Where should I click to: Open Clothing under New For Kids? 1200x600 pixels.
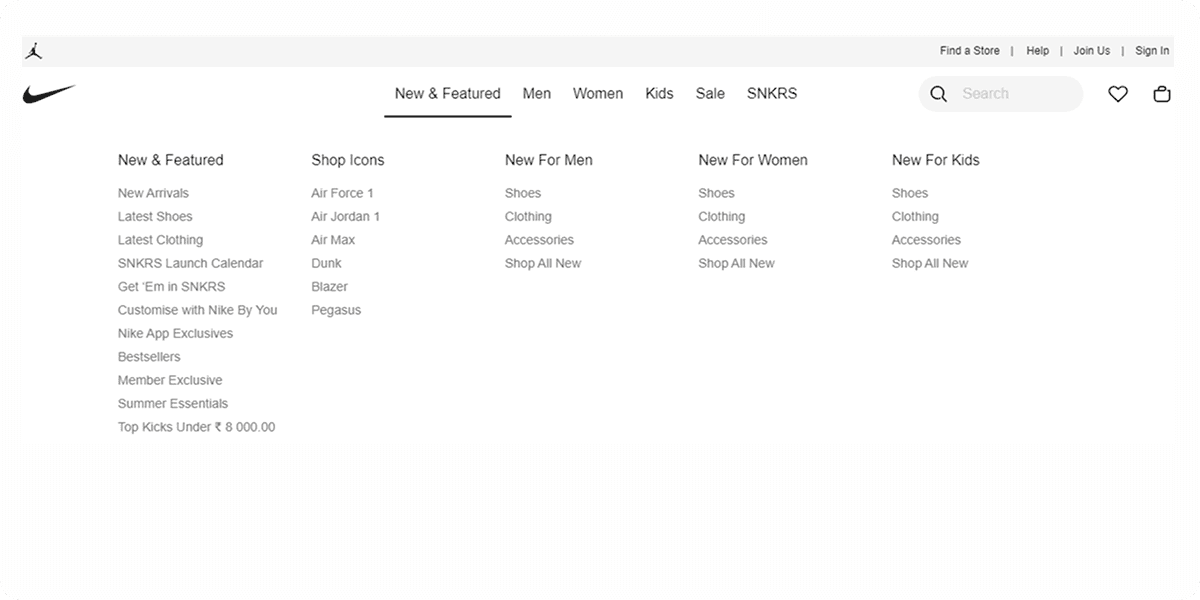tap(915, 216)
